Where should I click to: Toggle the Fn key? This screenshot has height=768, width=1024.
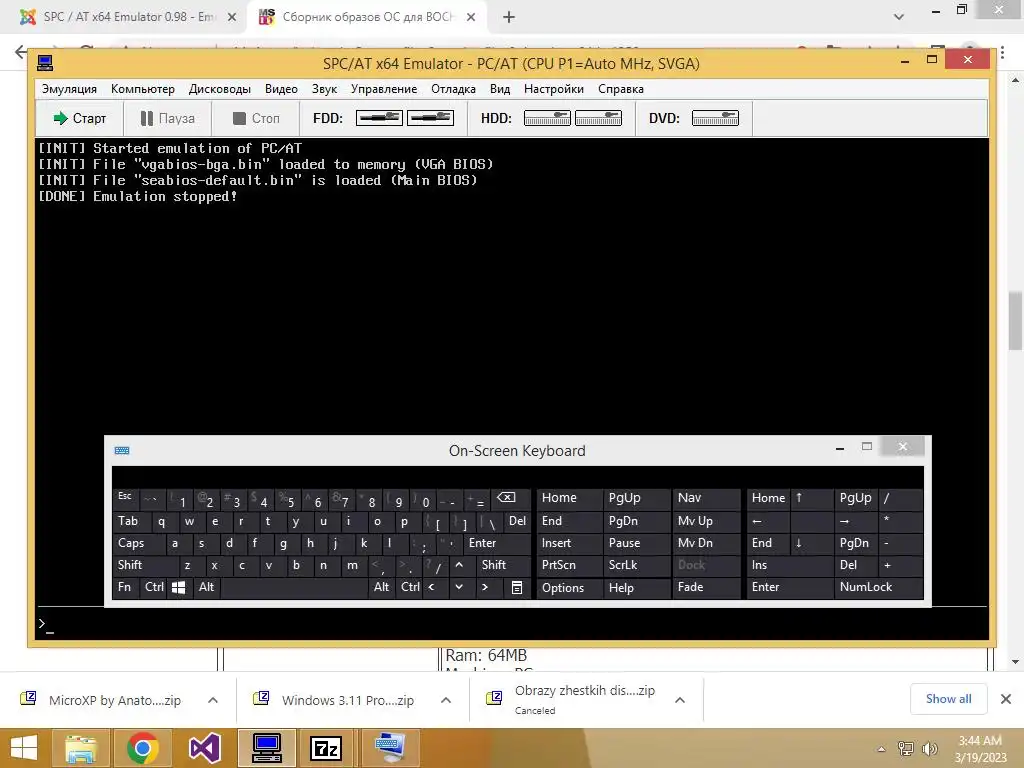[124, 587]
